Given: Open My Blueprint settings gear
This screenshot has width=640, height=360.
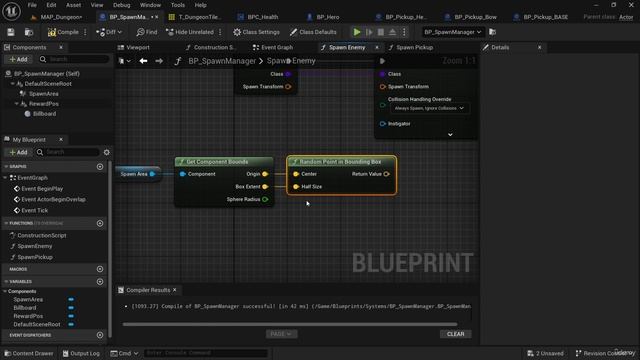Looking at the screenshot, I should pyautogui.click(x=107, y=152).
